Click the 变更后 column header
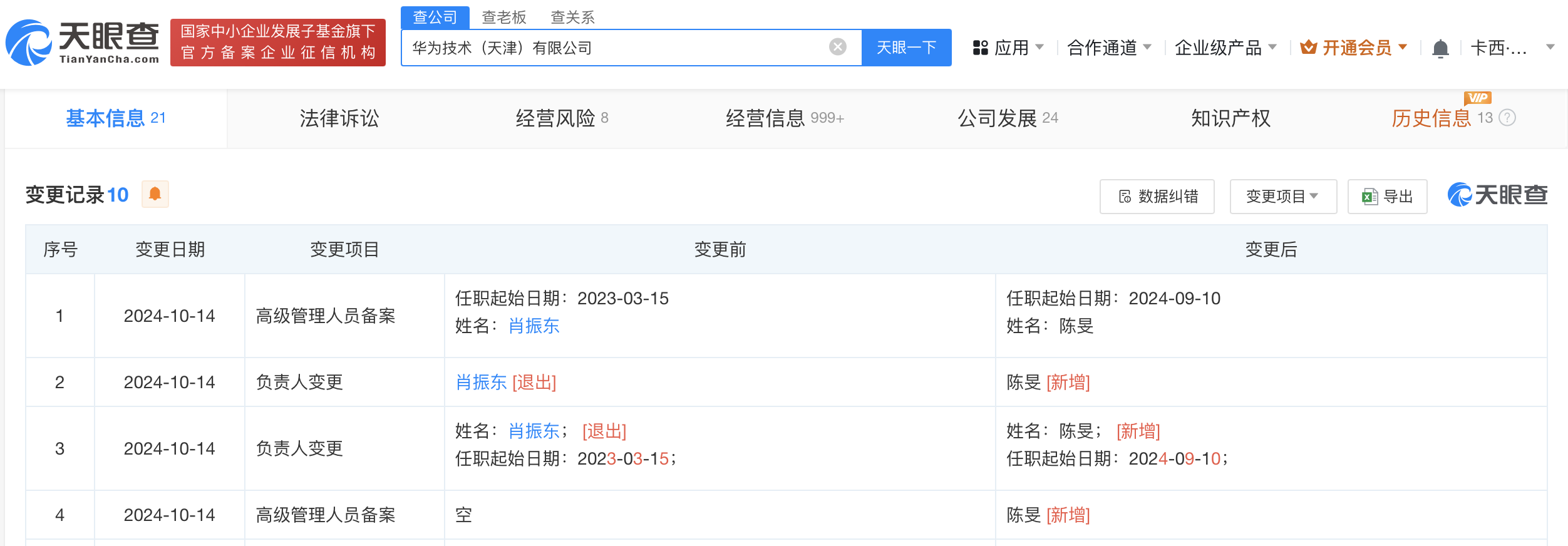Viewport: 1568px width, 546px height. tap(1271, 249)
